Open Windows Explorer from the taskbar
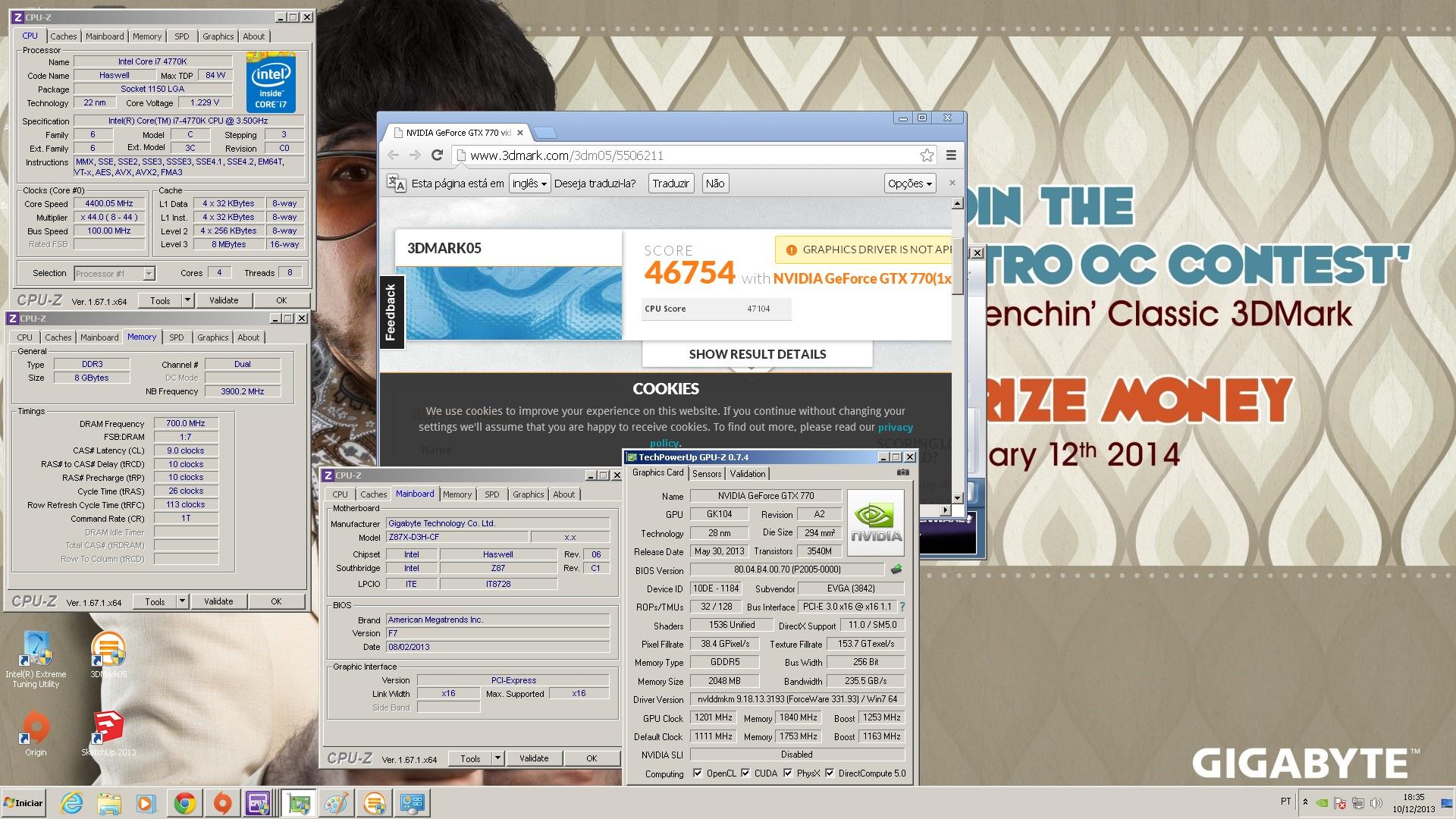The width and height of the screenshot is (1456, 819). (x=109, y=803)
